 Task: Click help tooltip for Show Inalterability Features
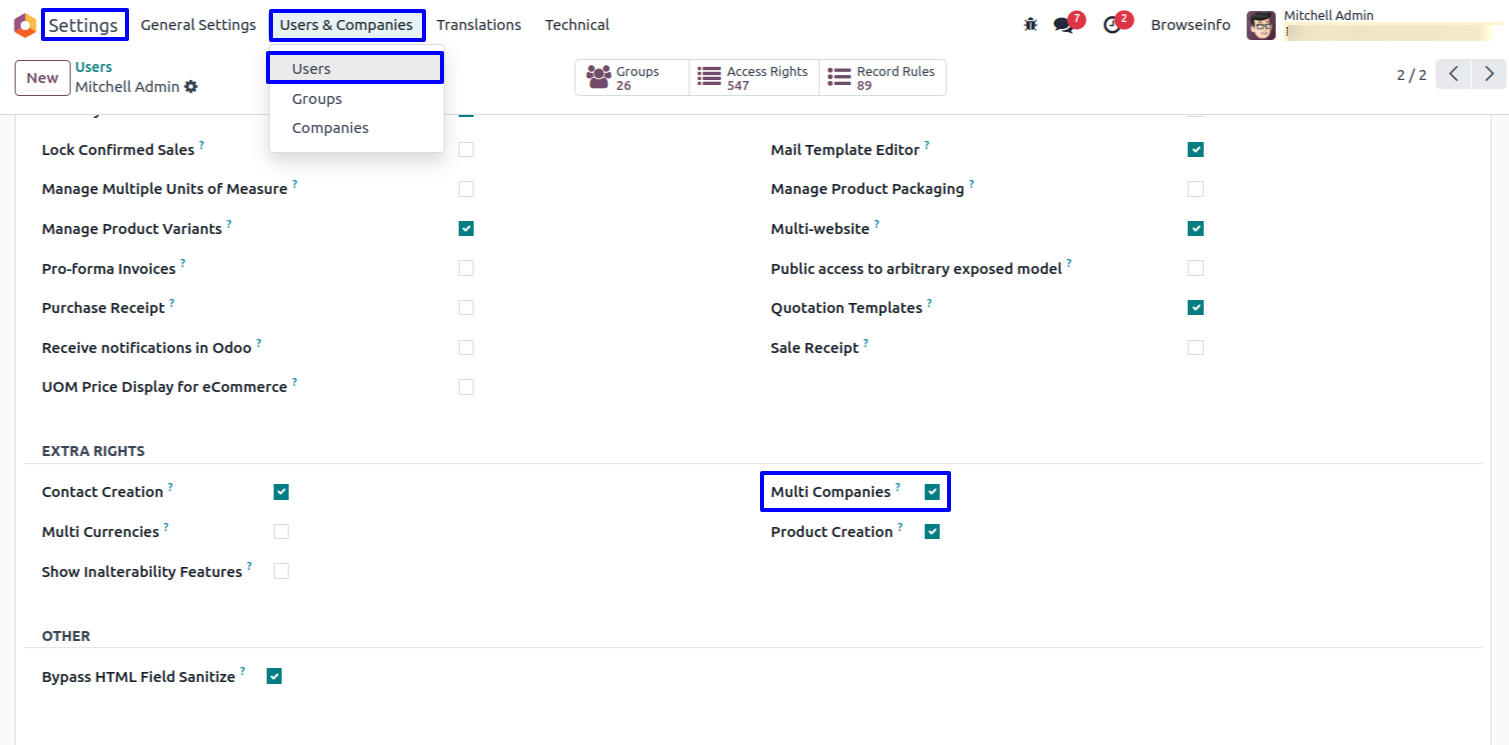coord(250,567)
